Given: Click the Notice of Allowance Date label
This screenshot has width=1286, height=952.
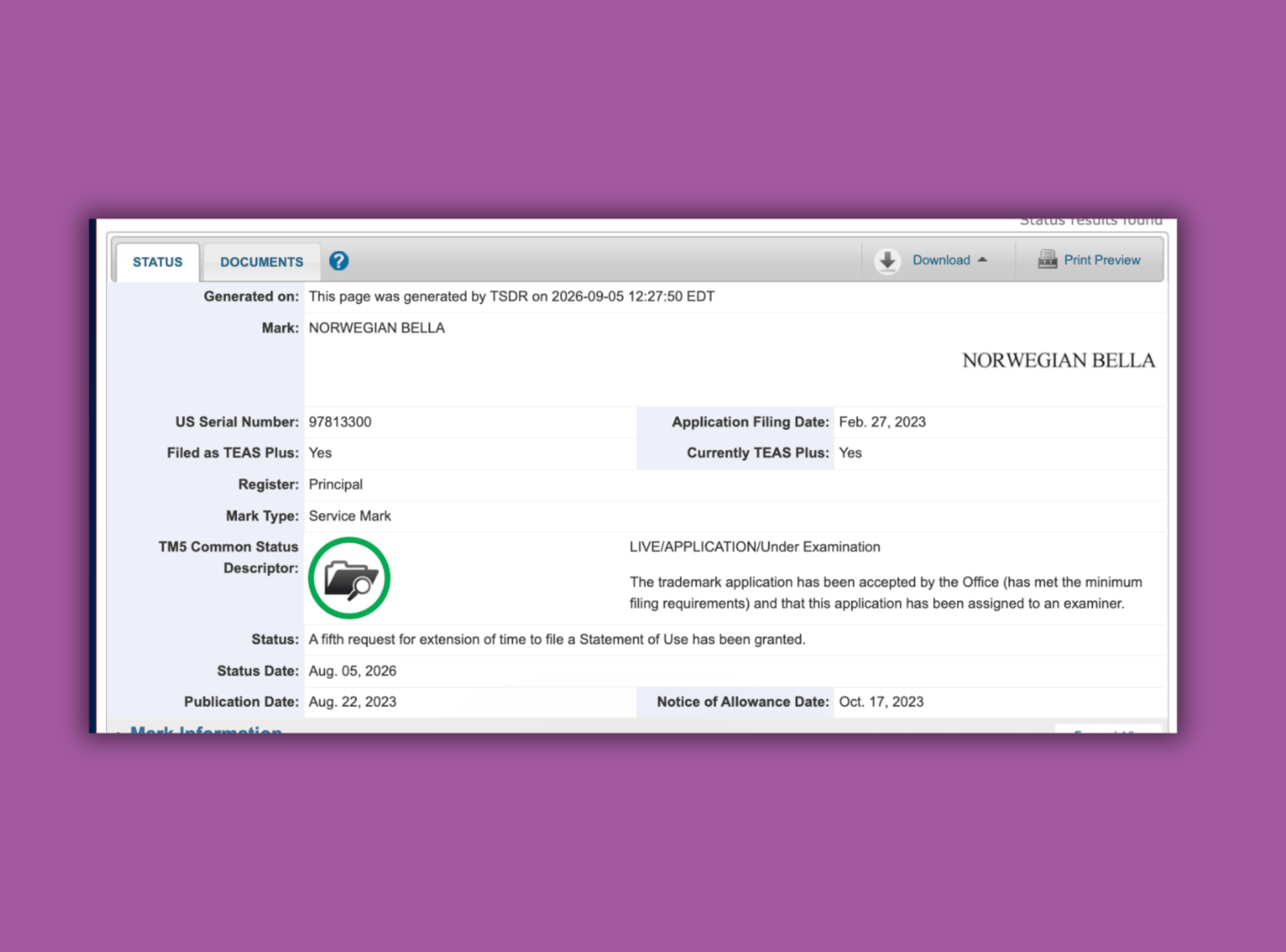Looking at the screenshot, I should (x=743, y=702).
